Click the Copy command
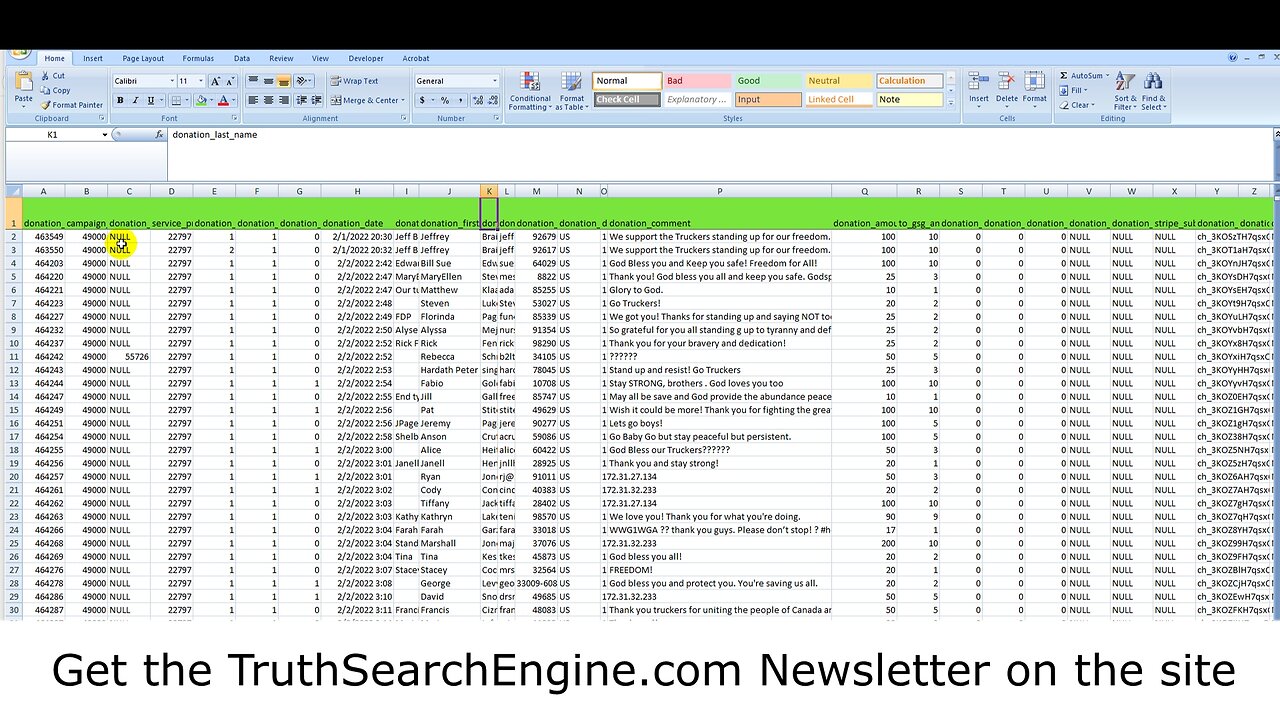The image size is (1280, 720). [x=56, y=90]
